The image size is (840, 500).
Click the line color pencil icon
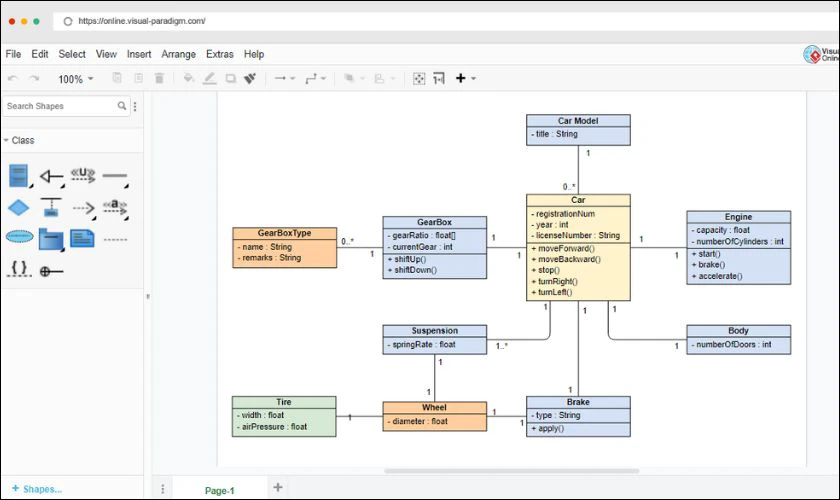click(x=209, y=78)
